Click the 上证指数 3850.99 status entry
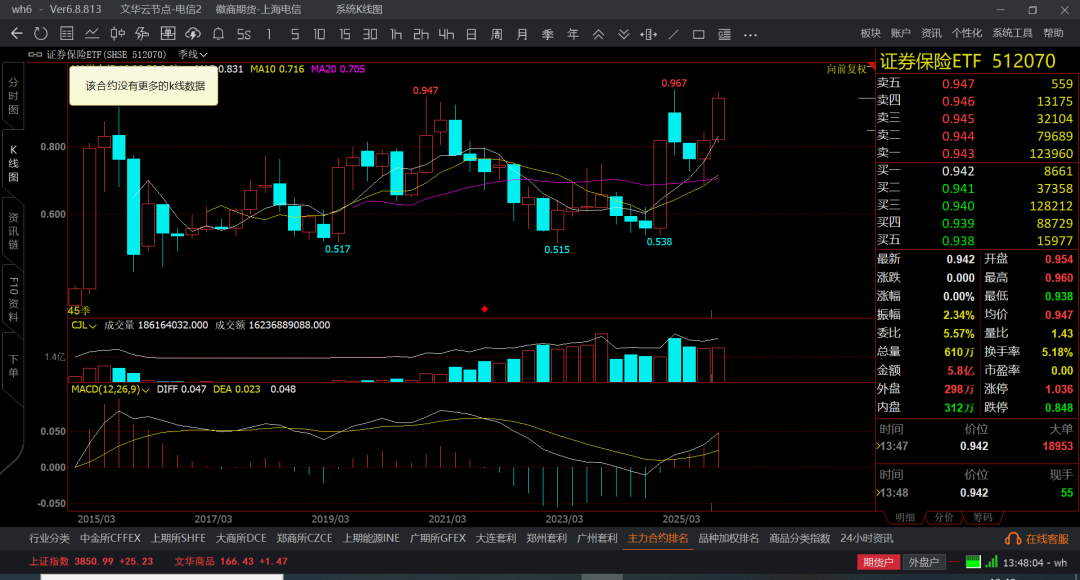The image size is (1080, 580). pos(91,561)
